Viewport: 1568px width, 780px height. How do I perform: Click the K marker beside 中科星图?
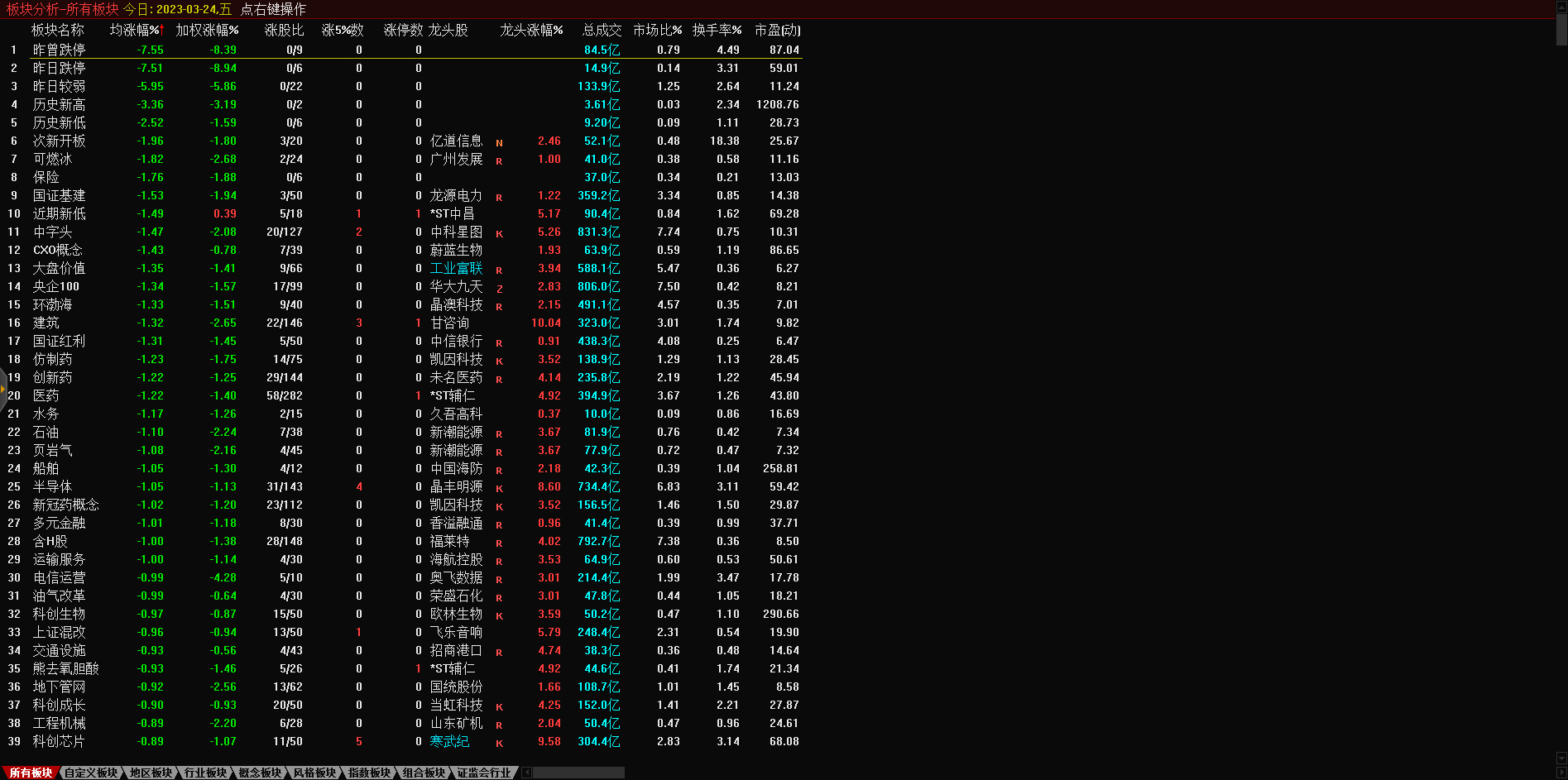(x=499, y=233)
